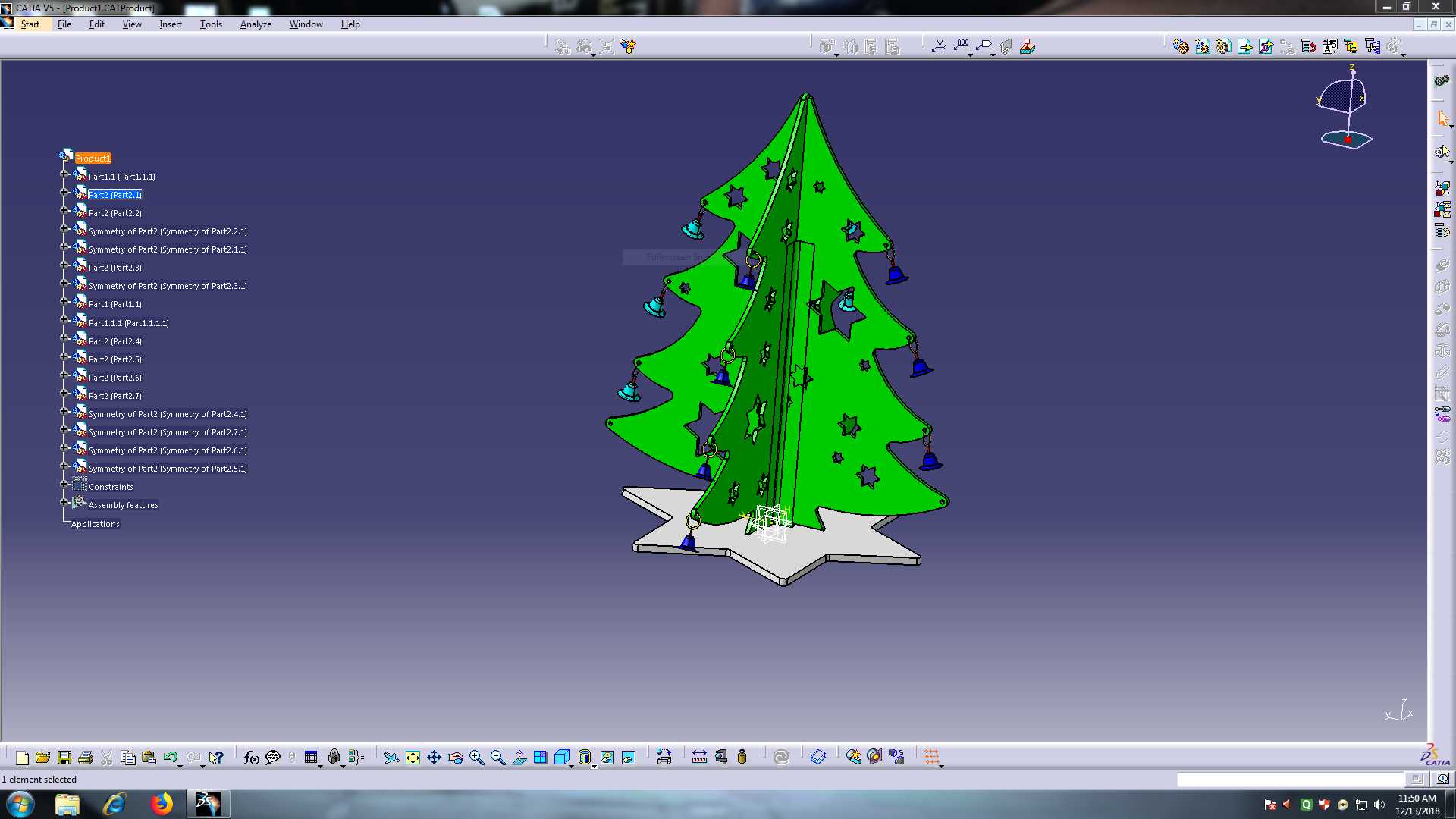
Task: Expand the Part2 (Part2.2) tree node
Action: coord(64,211)
